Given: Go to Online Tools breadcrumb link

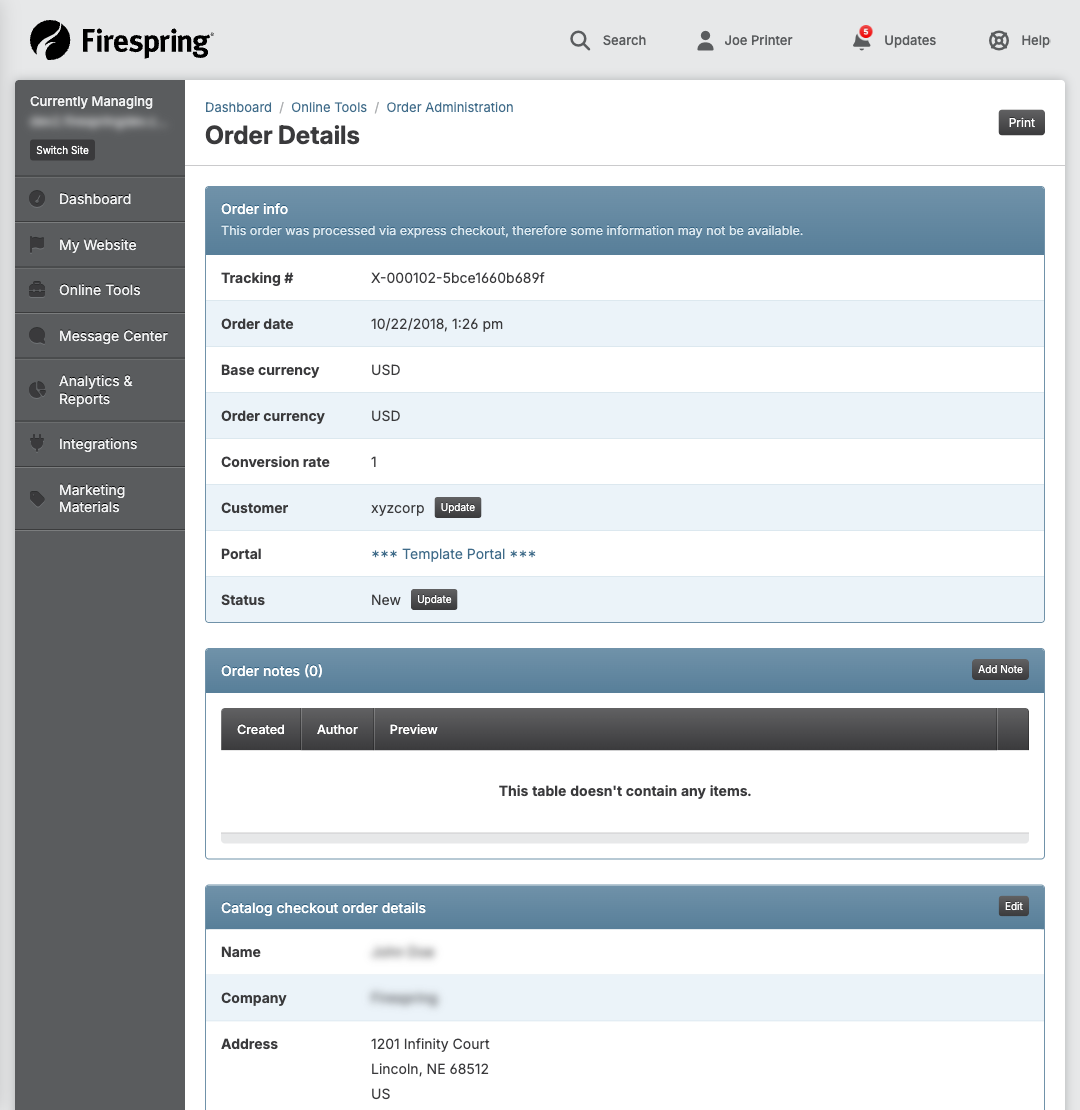Looking at the screenshot, I should [329, 107].
